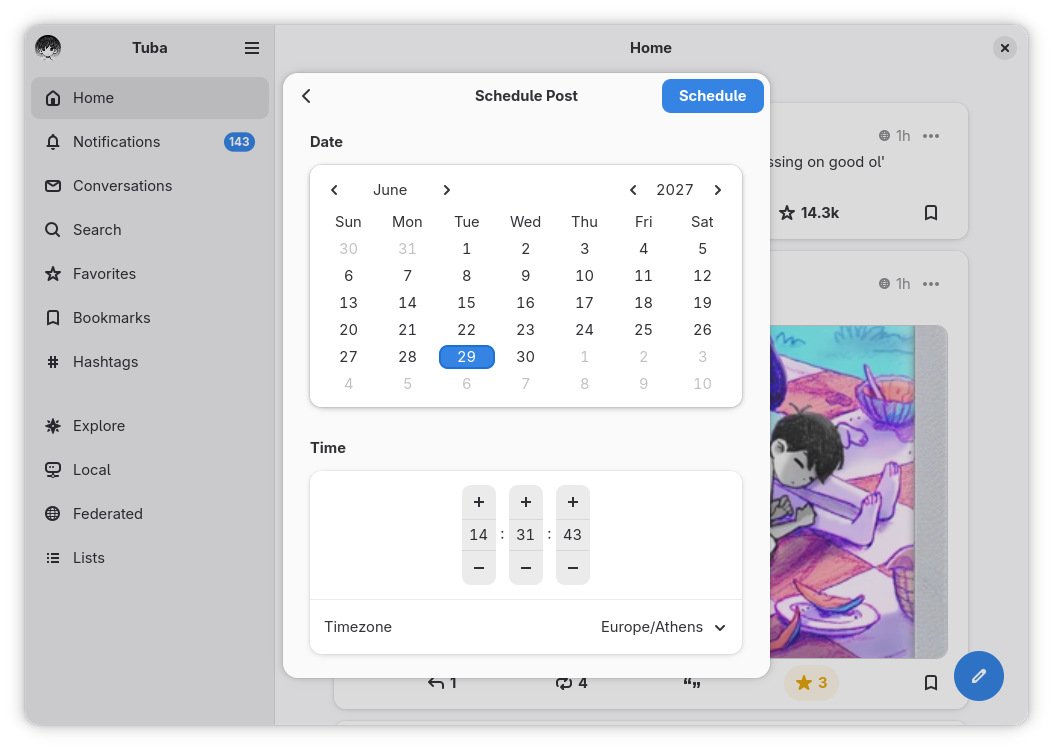This screenshot has height=750, width=1053.
Task: Click grayed-out day 31 in the calendar
Action: (408, 249)
